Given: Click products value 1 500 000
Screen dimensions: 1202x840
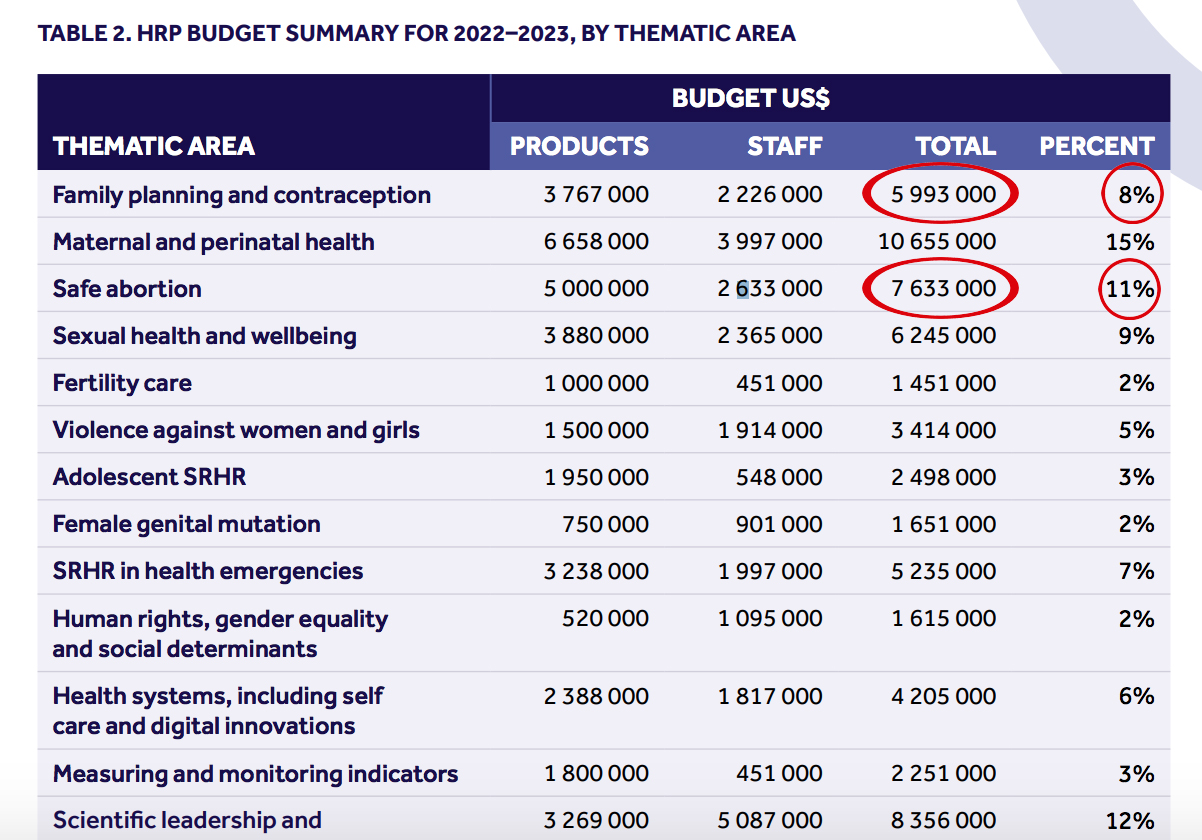Looking at the screenshot, I should tap(596, 430).
